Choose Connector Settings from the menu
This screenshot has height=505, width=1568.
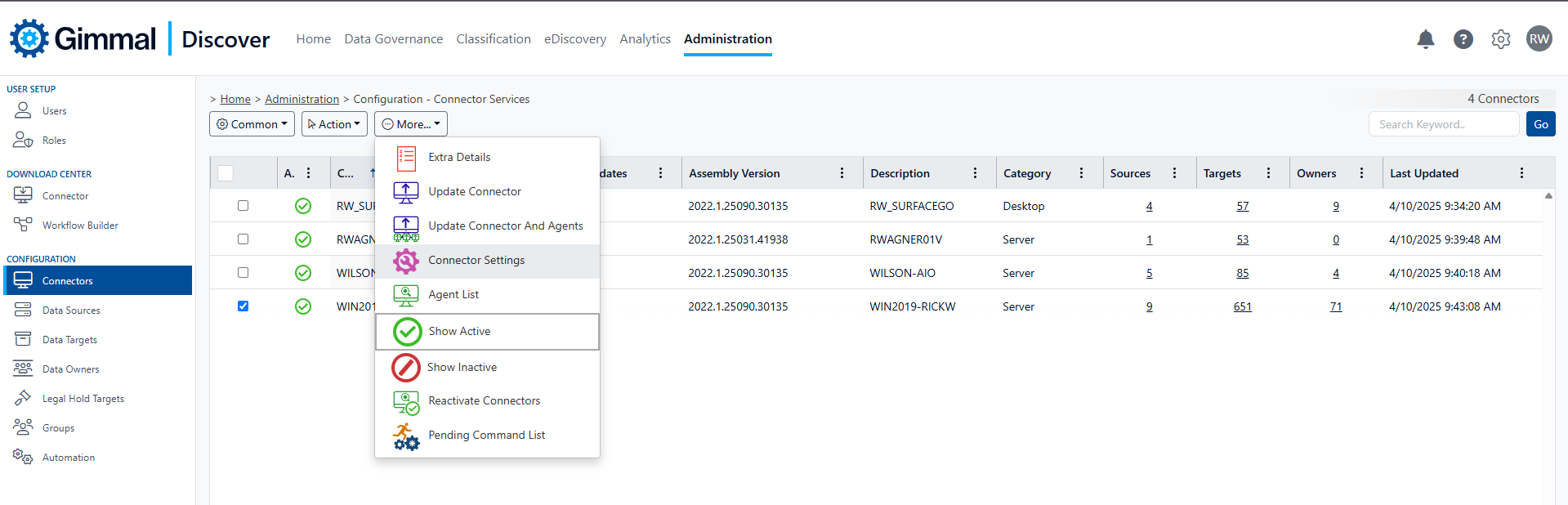click(x=476, y=261)
